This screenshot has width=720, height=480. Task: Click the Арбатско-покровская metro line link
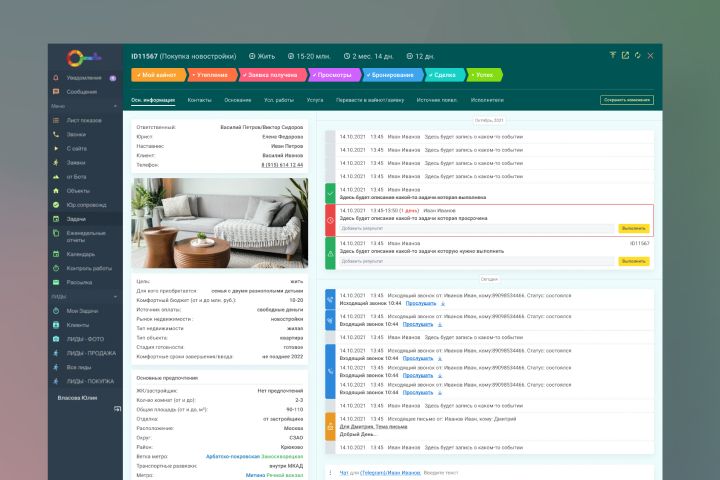click(x=231, y=457)
